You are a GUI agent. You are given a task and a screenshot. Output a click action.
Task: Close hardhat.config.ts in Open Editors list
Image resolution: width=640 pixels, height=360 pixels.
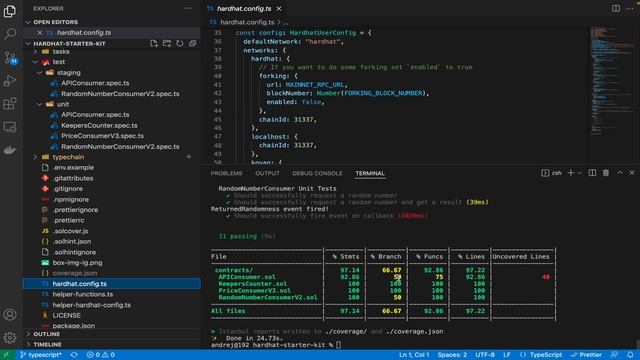click(x=40, y=33)
